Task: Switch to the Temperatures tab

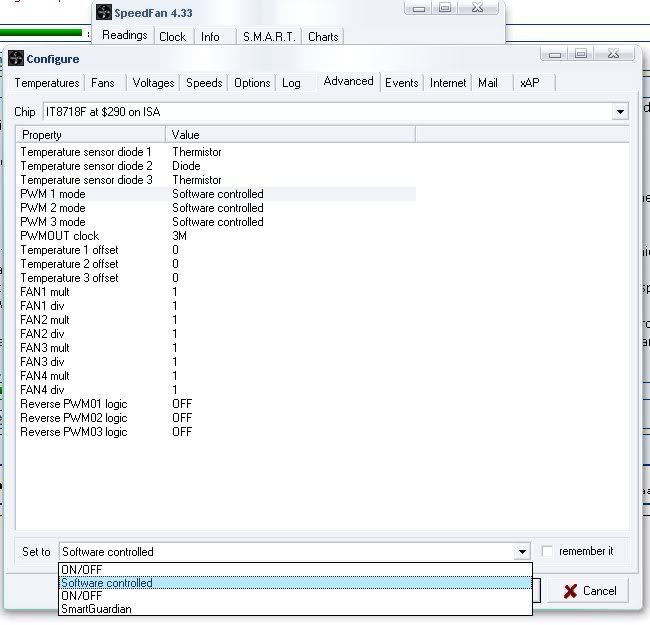Action: pos(47,83)
